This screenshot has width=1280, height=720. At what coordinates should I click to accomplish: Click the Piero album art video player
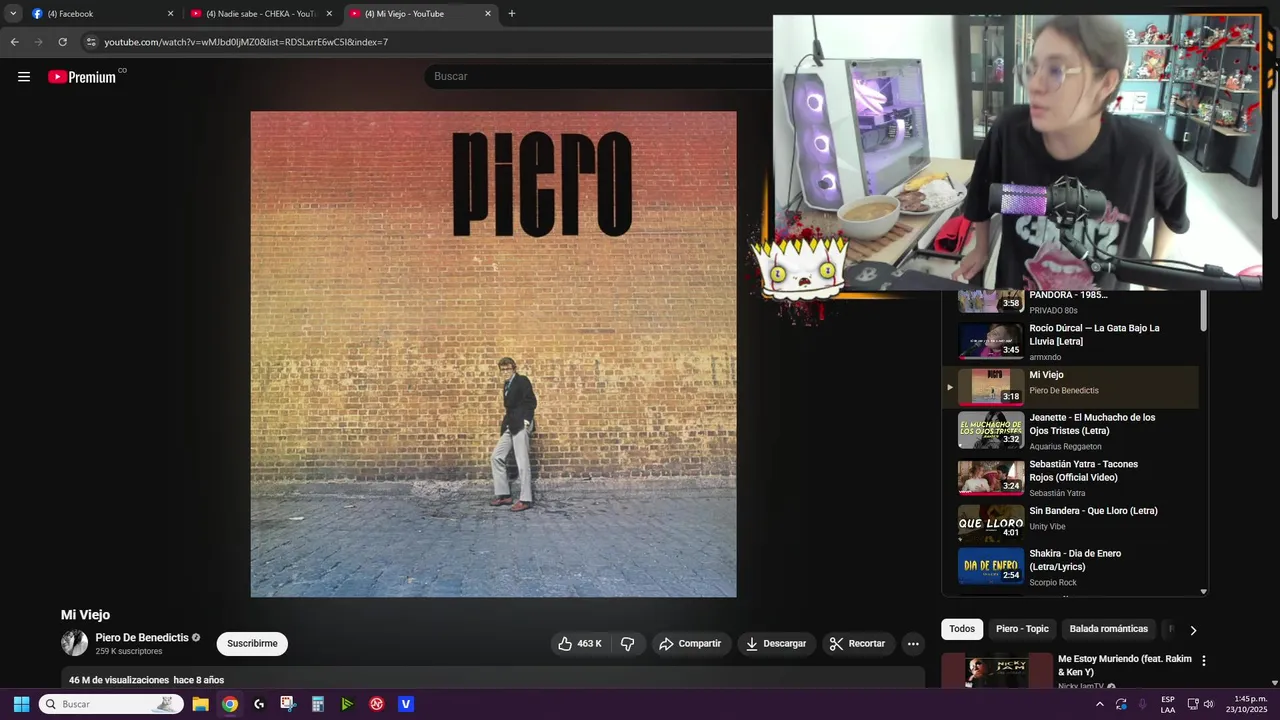pos(493,354)
